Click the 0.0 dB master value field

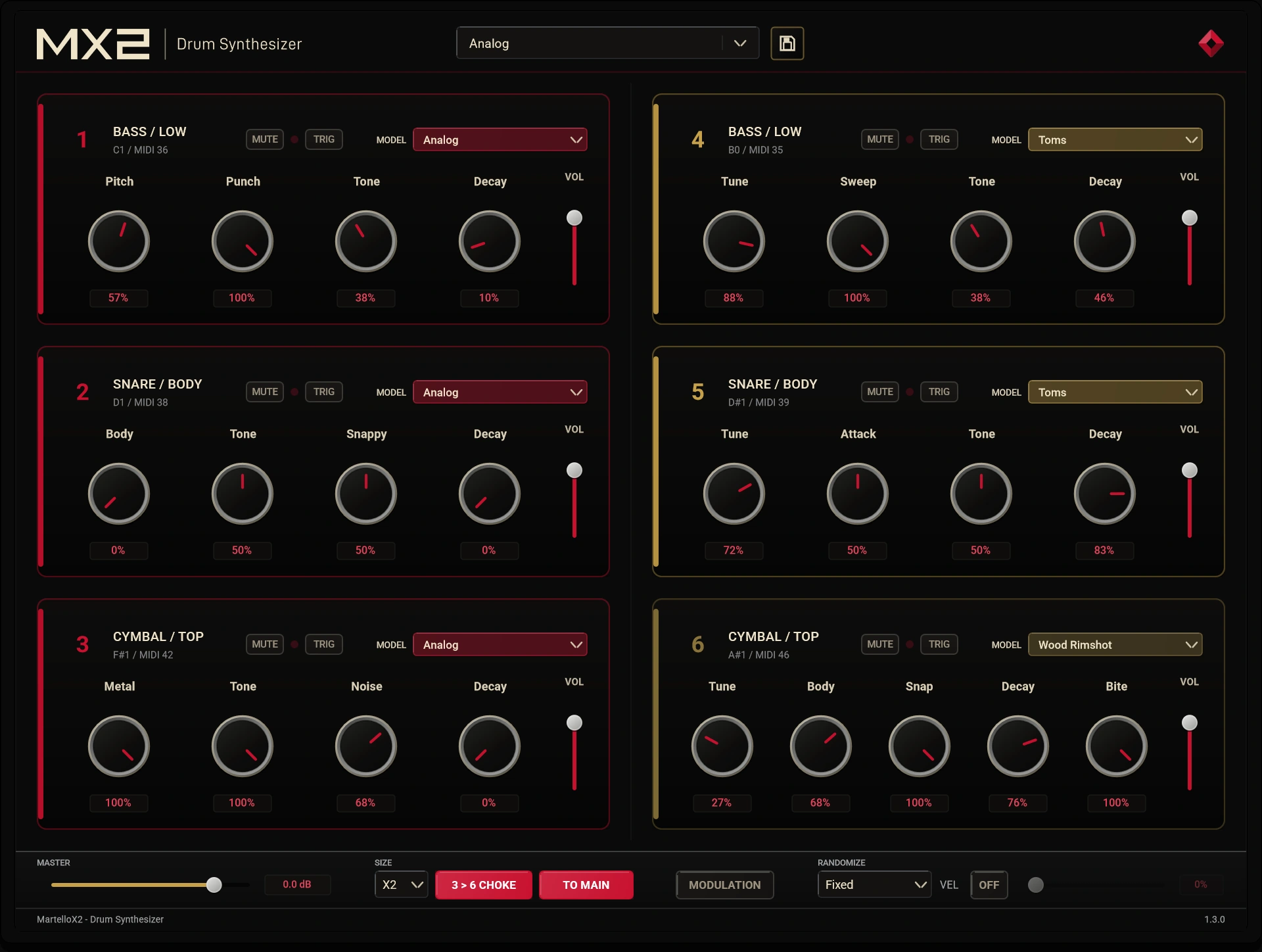(x=297, y=885)
